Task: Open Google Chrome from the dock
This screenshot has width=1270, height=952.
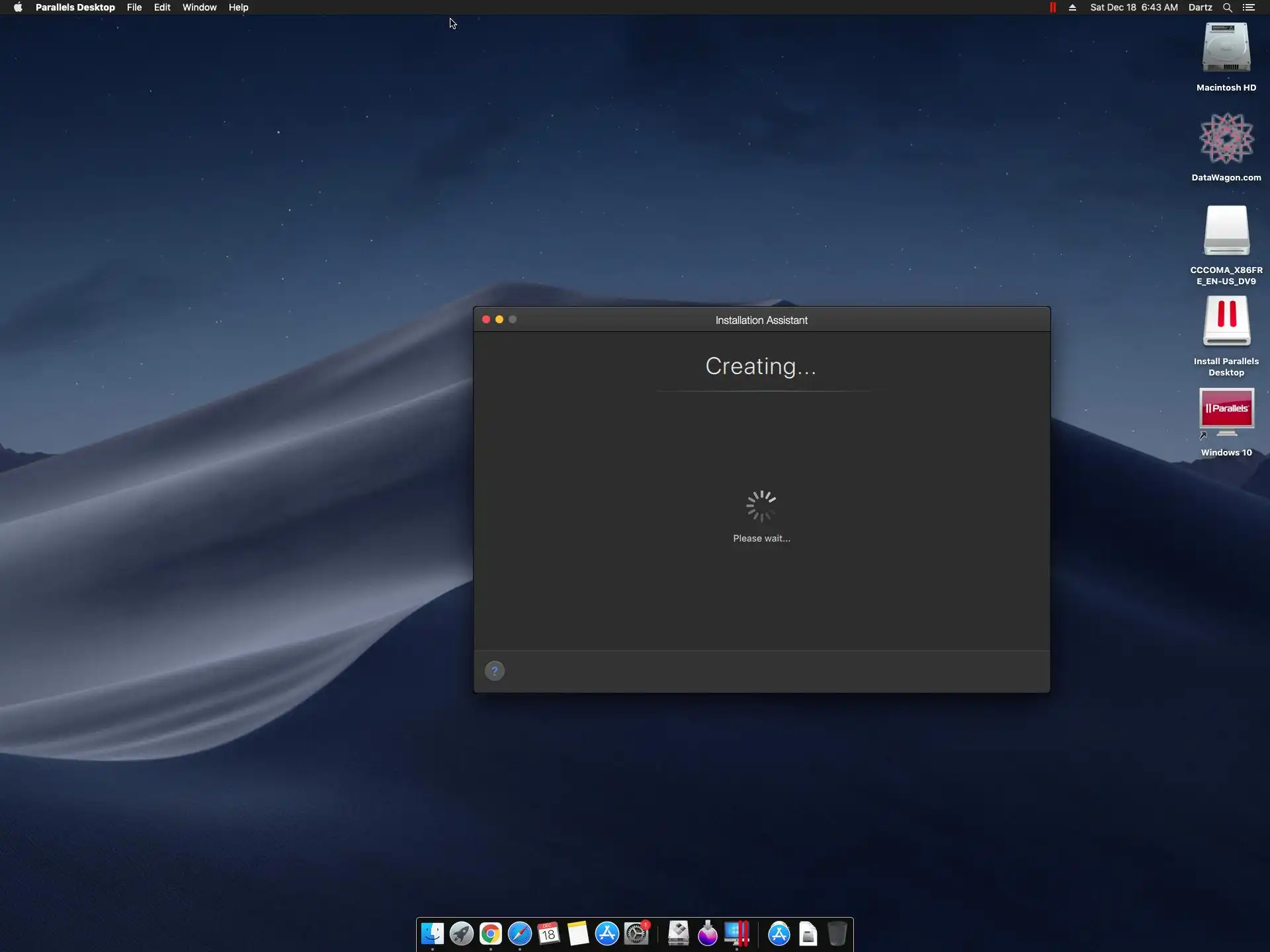Action: click(490, 933)
